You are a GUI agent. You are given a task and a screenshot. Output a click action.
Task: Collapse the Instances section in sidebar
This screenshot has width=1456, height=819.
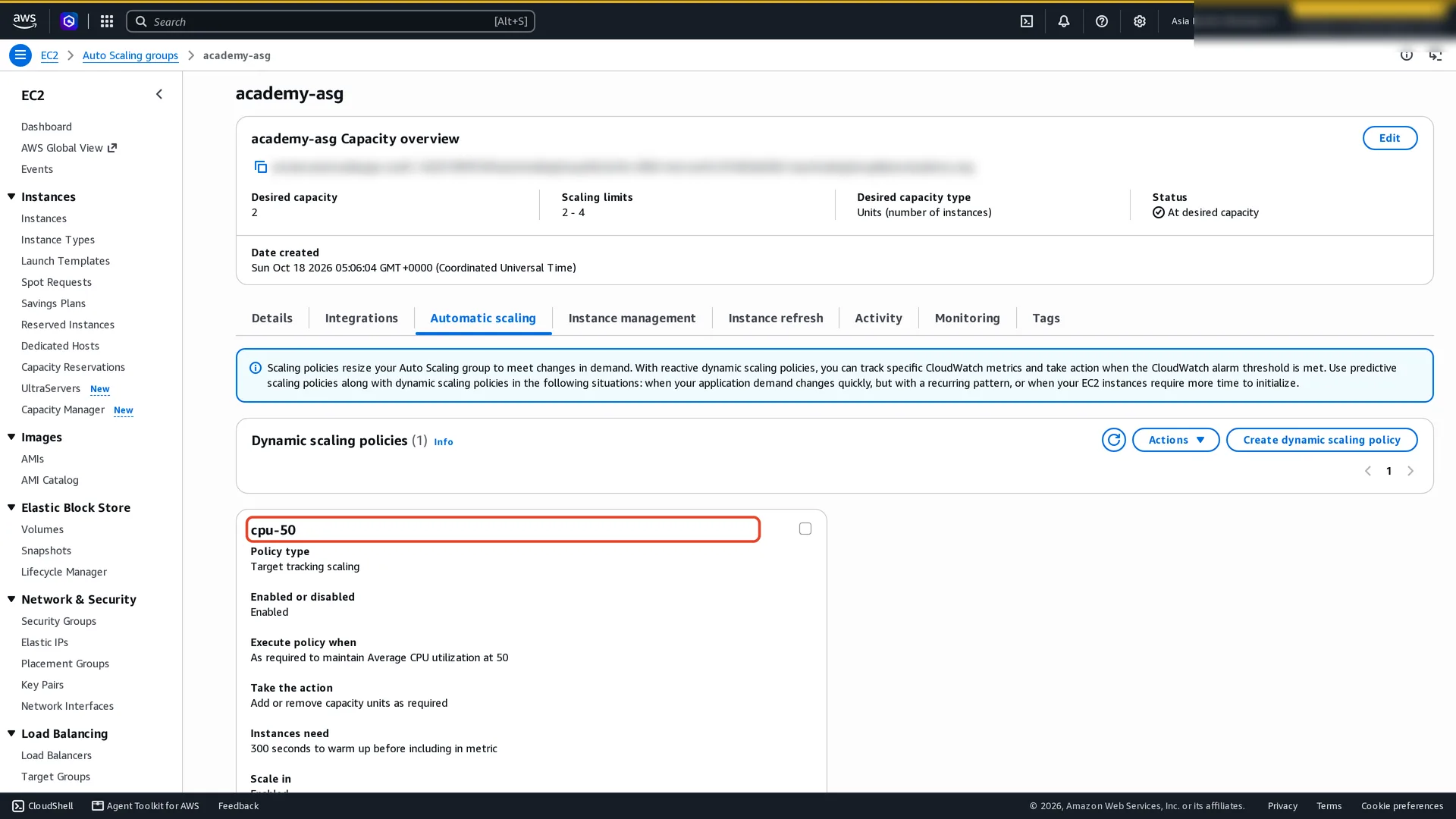11,197
